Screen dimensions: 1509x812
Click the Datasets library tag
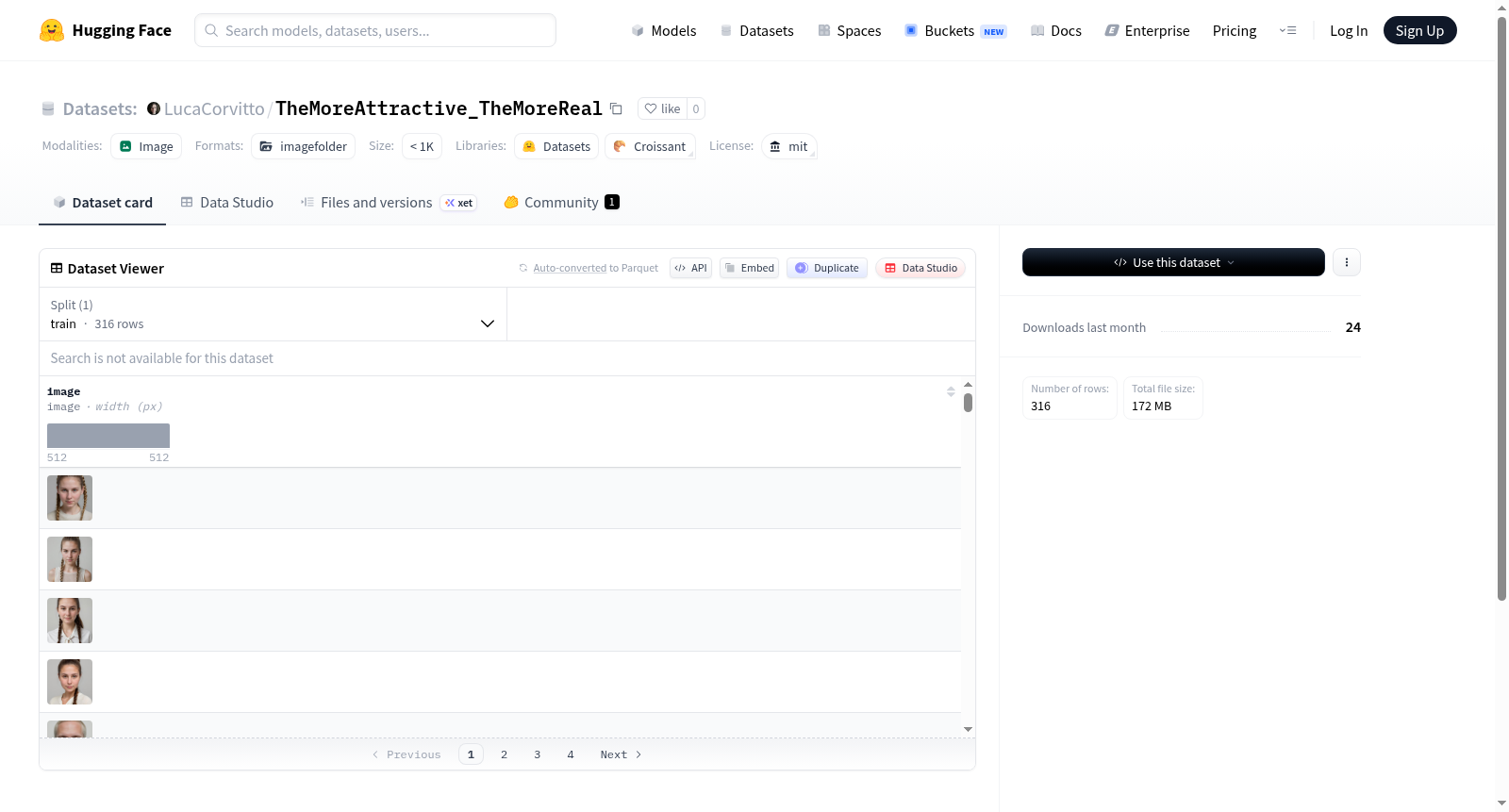coord(556,146)
